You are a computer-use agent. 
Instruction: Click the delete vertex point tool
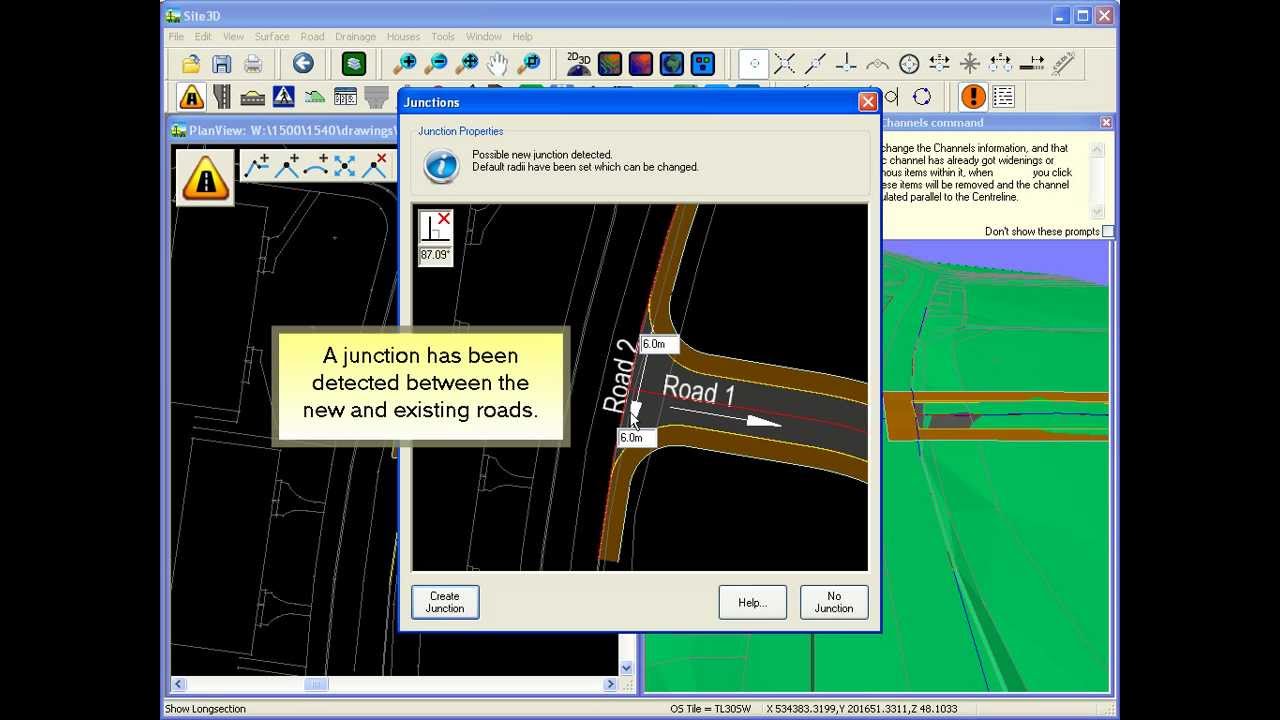coord(374,166)
